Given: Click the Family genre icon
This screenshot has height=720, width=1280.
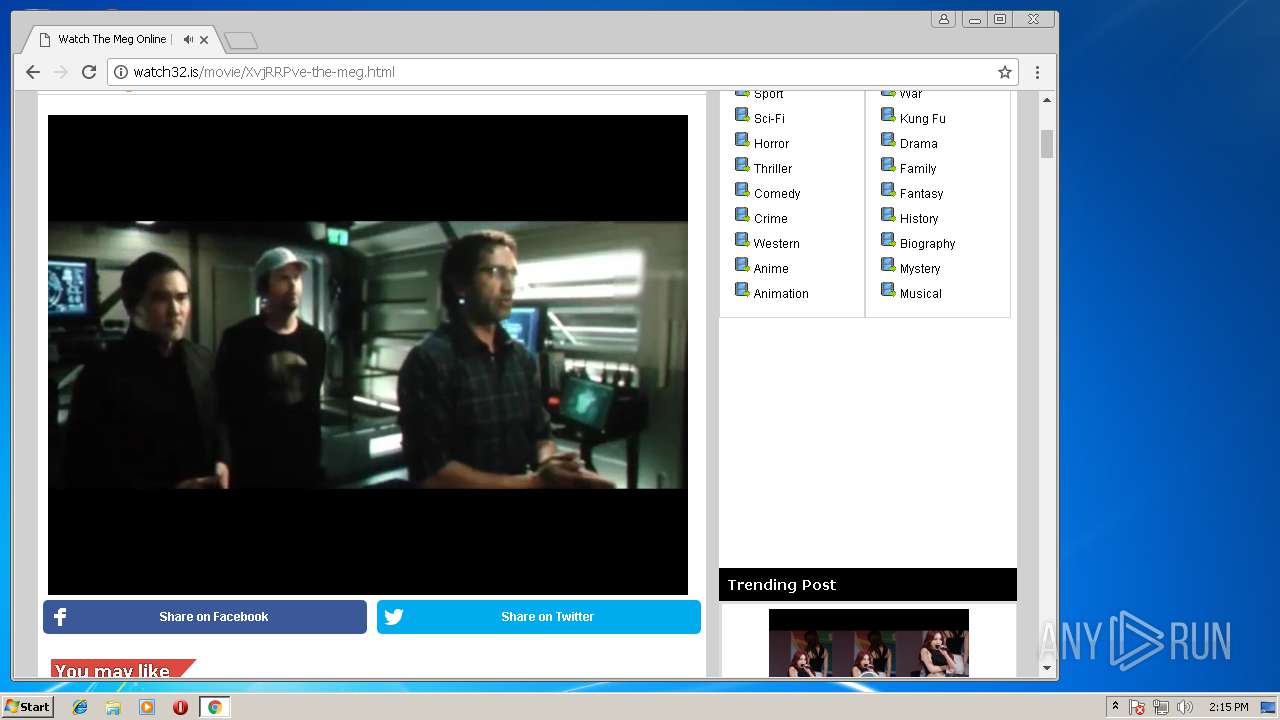Looking at the screenshot, I should [x=888, y=165].
